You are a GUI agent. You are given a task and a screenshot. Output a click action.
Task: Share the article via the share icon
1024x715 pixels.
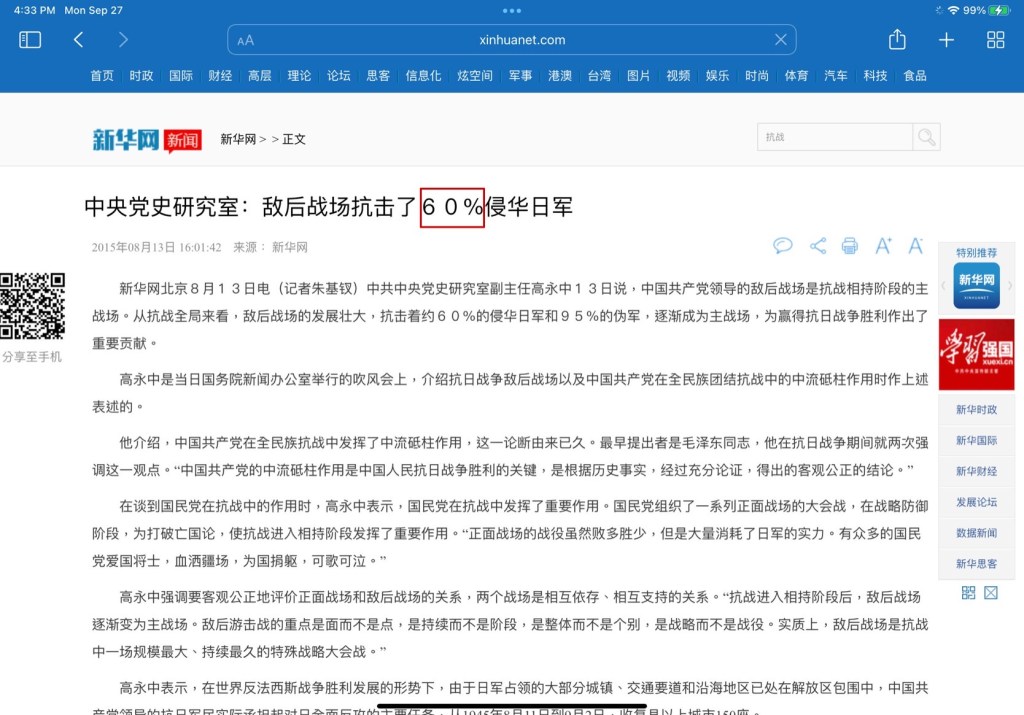pyautogui.click(x=818, y=247)
